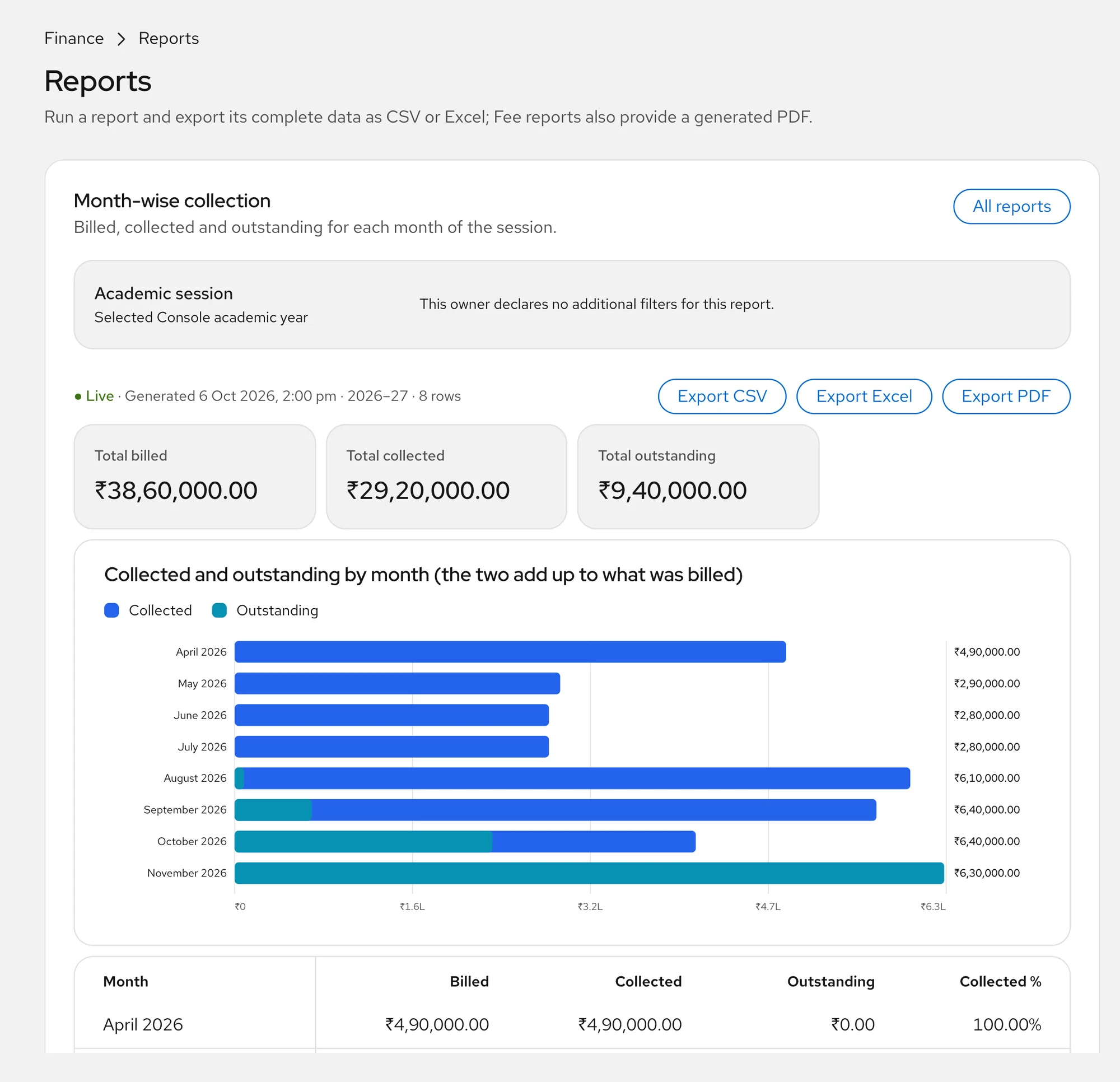Click the Collected column header in table
This screenshot has height=1082, width=1120.
[x=648, y=981]
